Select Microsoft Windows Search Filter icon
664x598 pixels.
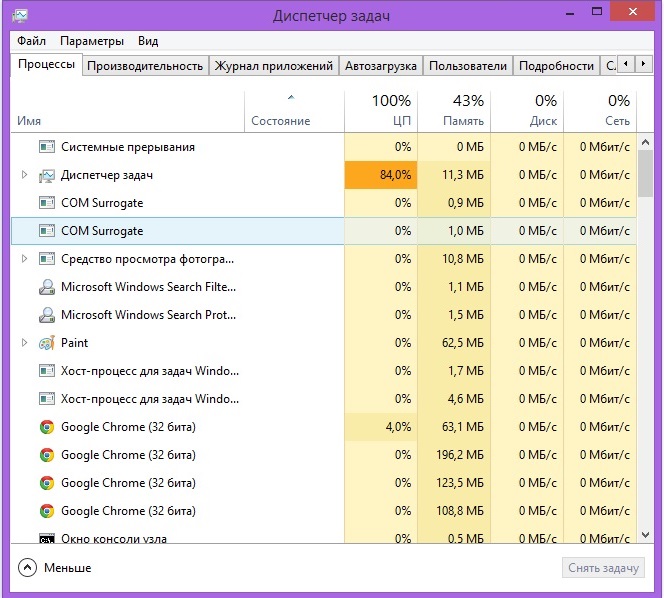coord(47,287)
